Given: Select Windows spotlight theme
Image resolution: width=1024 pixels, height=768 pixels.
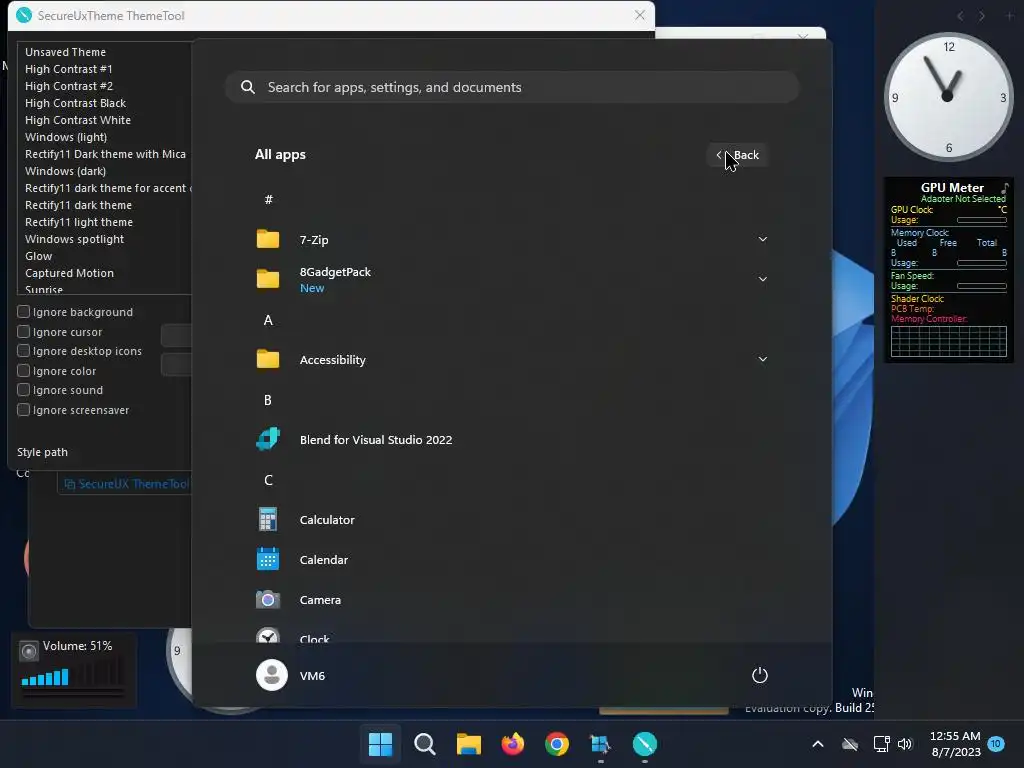Looking at the screenshot, I should [x=74, y=238].
